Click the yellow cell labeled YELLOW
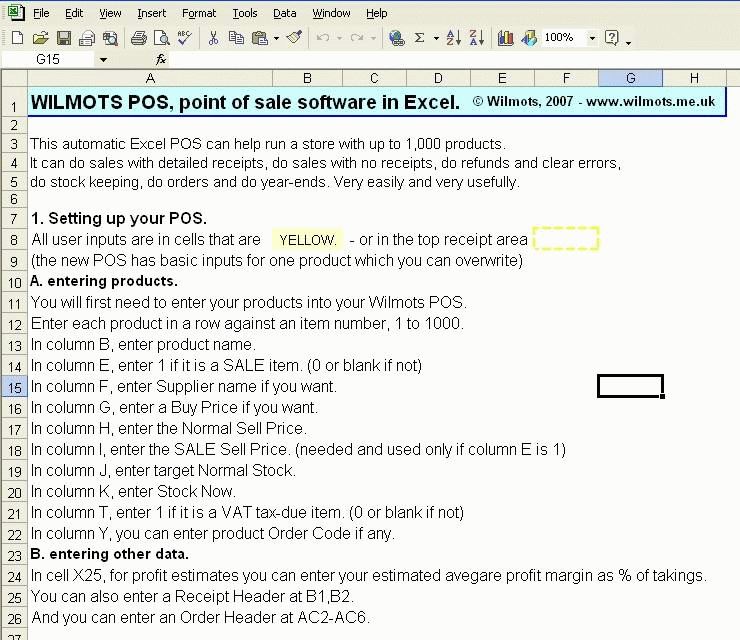 (x=307, y=240)
